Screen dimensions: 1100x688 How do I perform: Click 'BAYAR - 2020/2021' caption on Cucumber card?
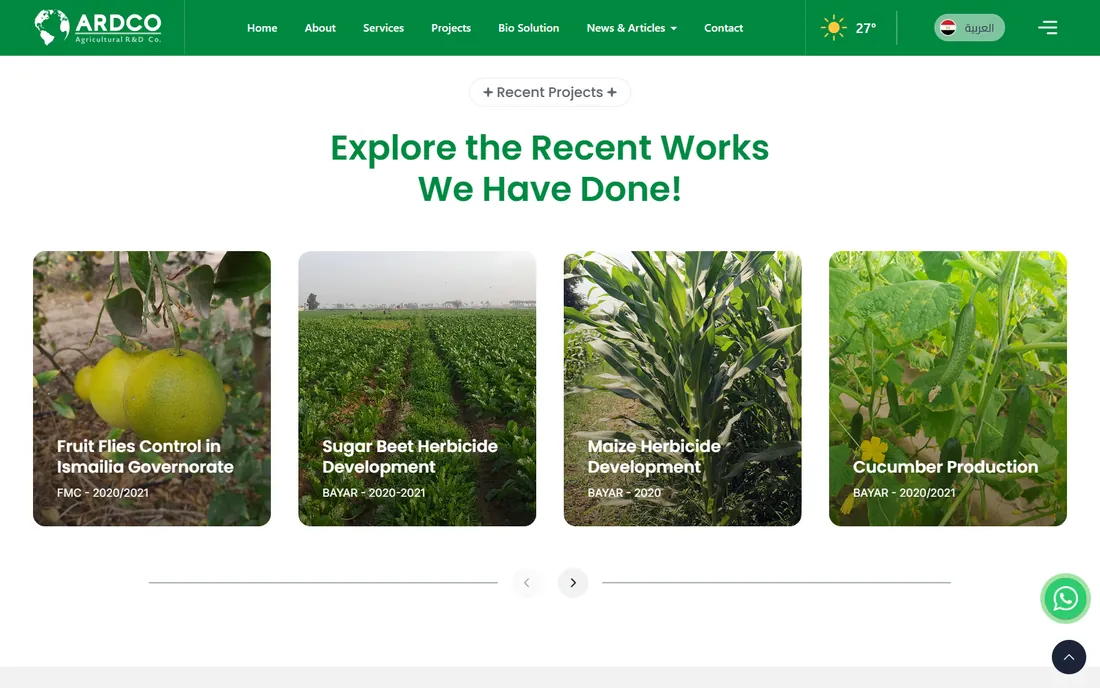pos(904,493)
